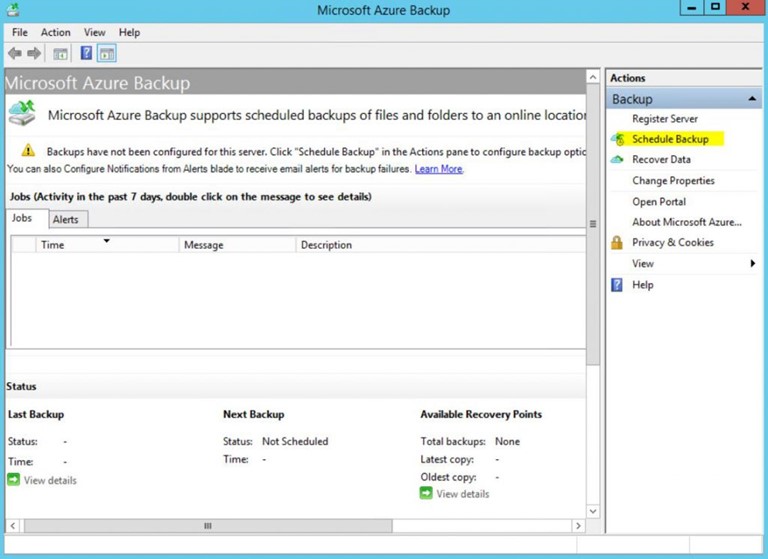Click green arrow under Available Recovery Points
This screenshot has height=559, width=768.
click(426, 493)
